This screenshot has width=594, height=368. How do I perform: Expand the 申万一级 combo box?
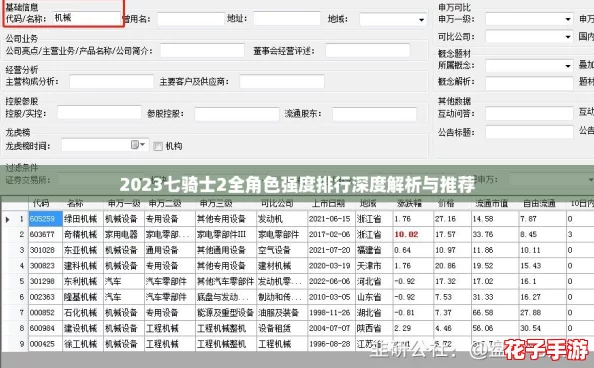[567, 19]
